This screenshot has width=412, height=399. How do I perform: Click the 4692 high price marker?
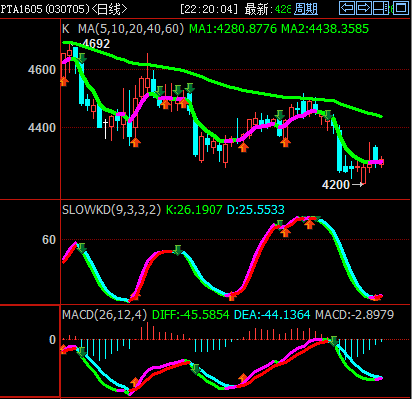click(96, 44)
